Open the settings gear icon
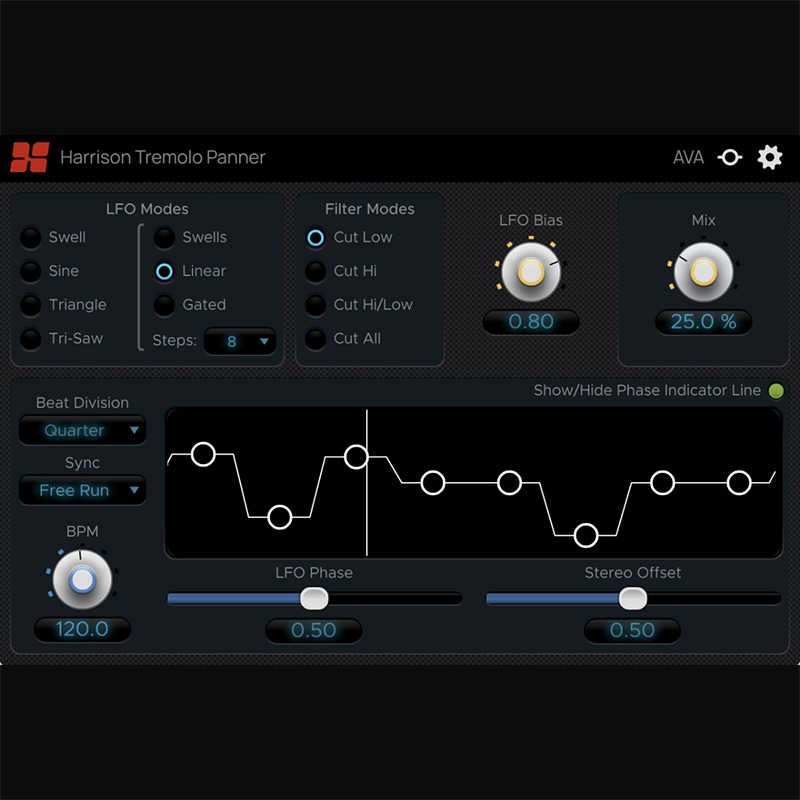Image resolution: width=800 pixels, height=800 pixels. (769, 157)
